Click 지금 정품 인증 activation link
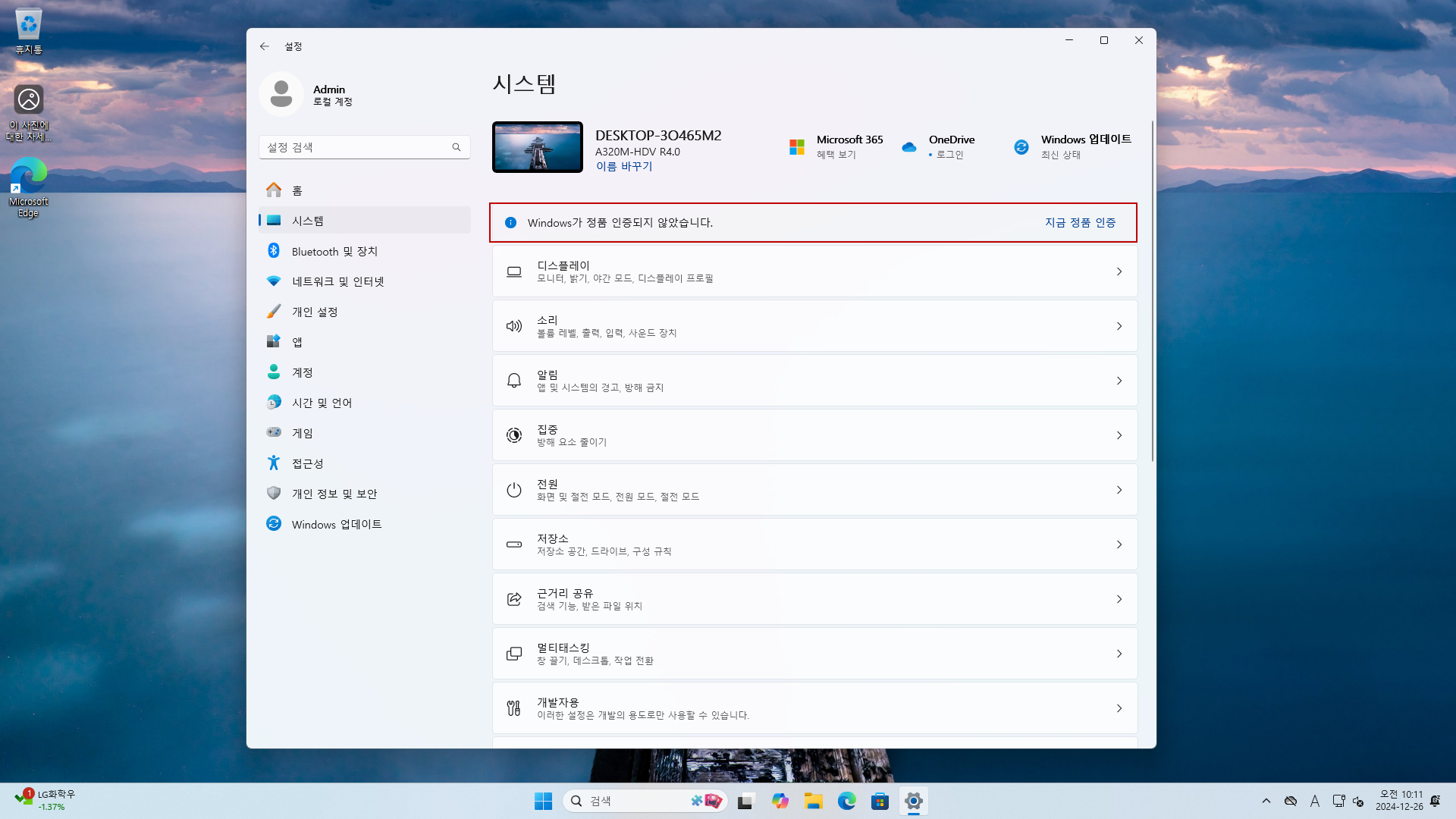The image size is (1456, 819). [1080, 222]
